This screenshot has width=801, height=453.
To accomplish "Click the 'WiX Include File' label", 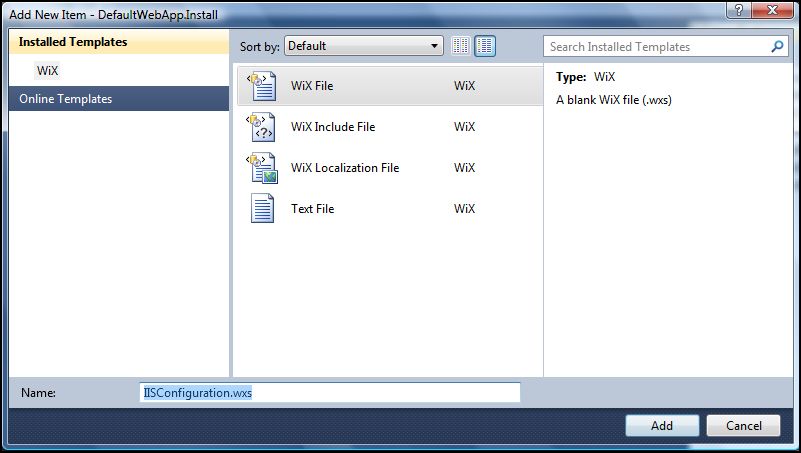I will 333,127.
